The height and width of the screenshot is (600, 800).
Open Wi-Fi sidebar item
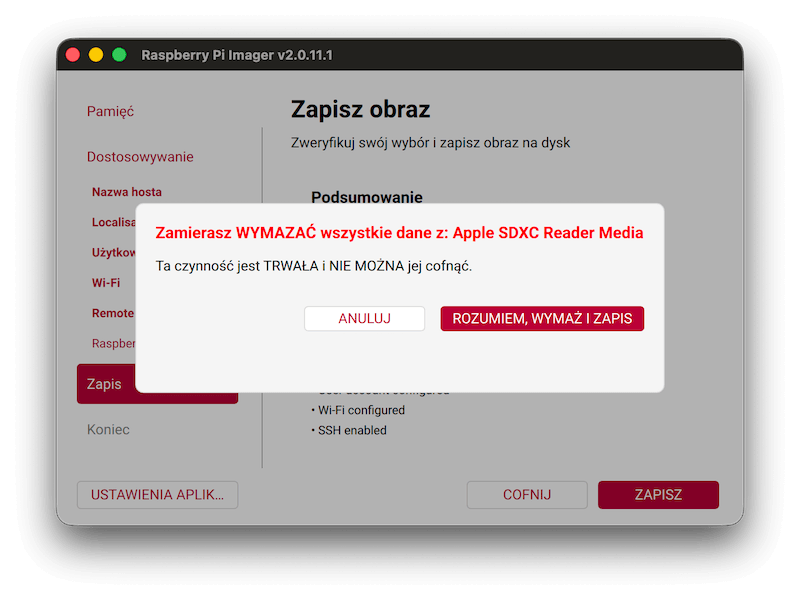coord(106,283)
